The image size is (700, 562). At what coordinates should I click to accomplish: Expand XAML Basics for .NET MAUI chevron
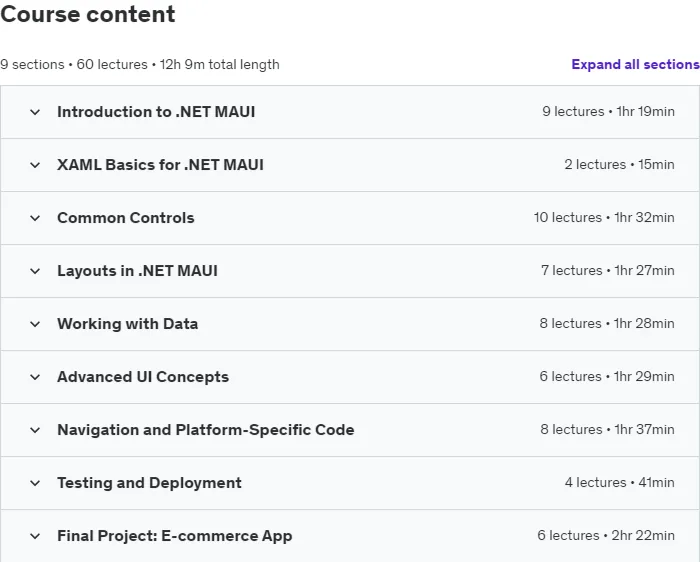(35, 165)
